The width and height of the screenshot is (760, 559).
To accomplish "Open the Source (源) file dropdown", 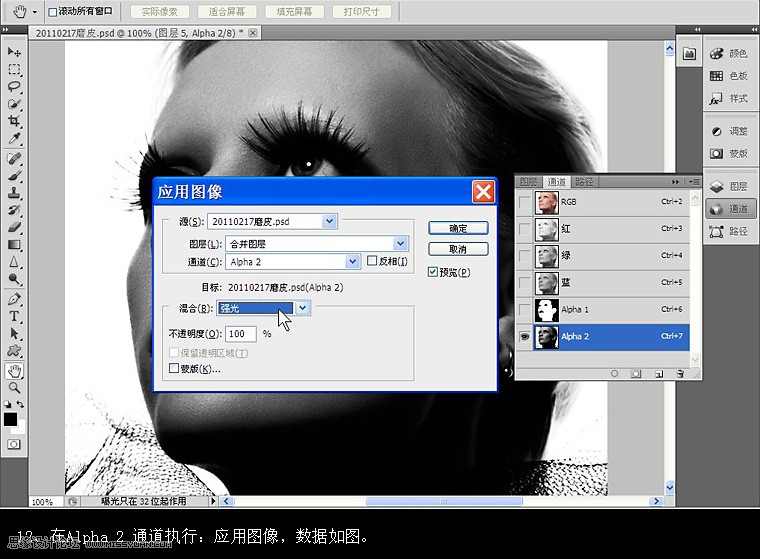I will point(329,221).
